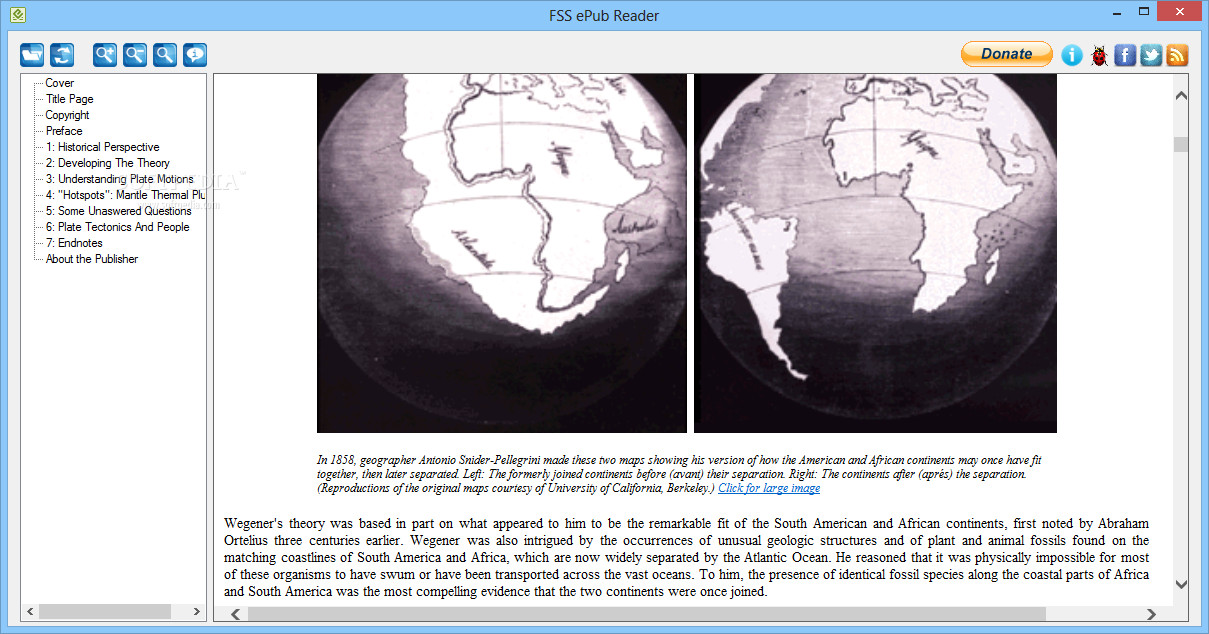Open the 'Click for large image' link
This screenshot has height=634, width=1209.
coord(769,488)
